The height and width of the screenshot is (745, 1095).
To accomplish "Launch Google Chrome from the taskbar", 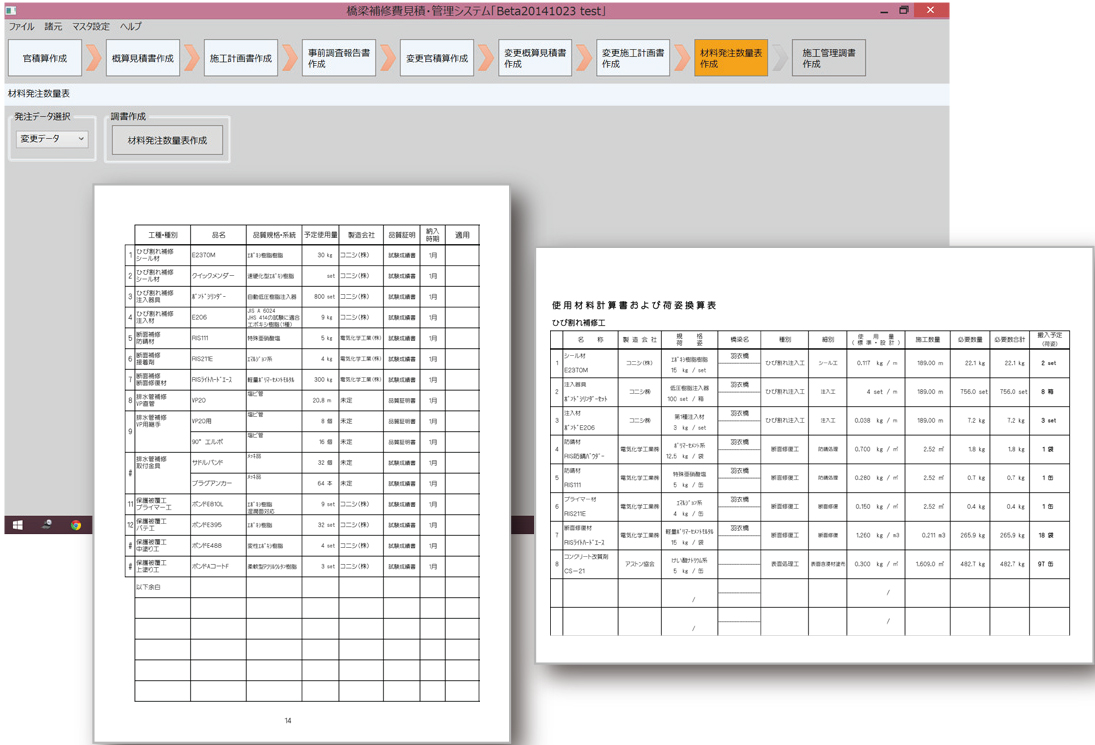I will click(76, 524).
